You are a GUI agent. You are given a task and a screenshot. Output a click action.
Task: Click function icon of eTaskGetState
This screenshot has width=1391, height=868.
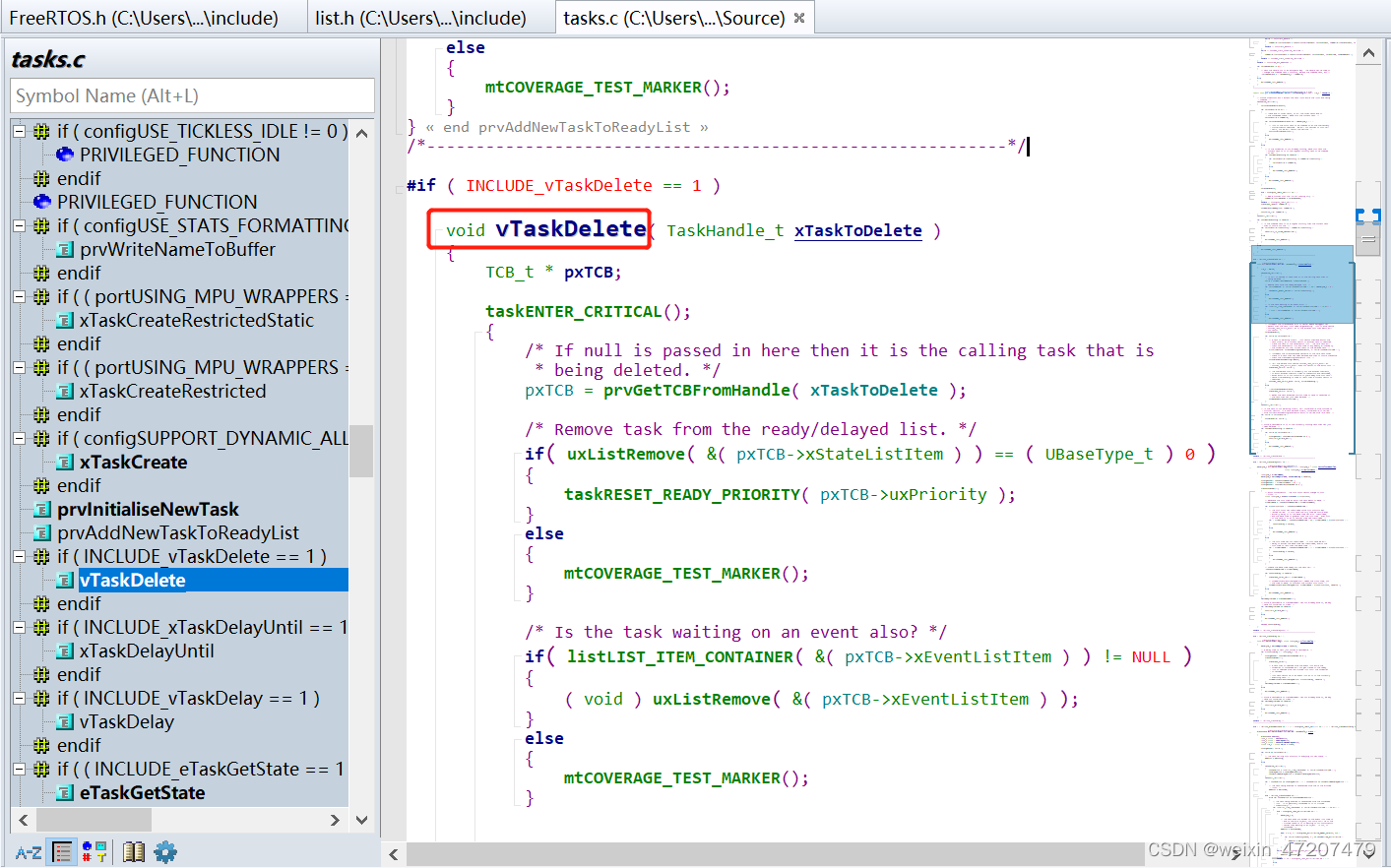click(65, 792)
